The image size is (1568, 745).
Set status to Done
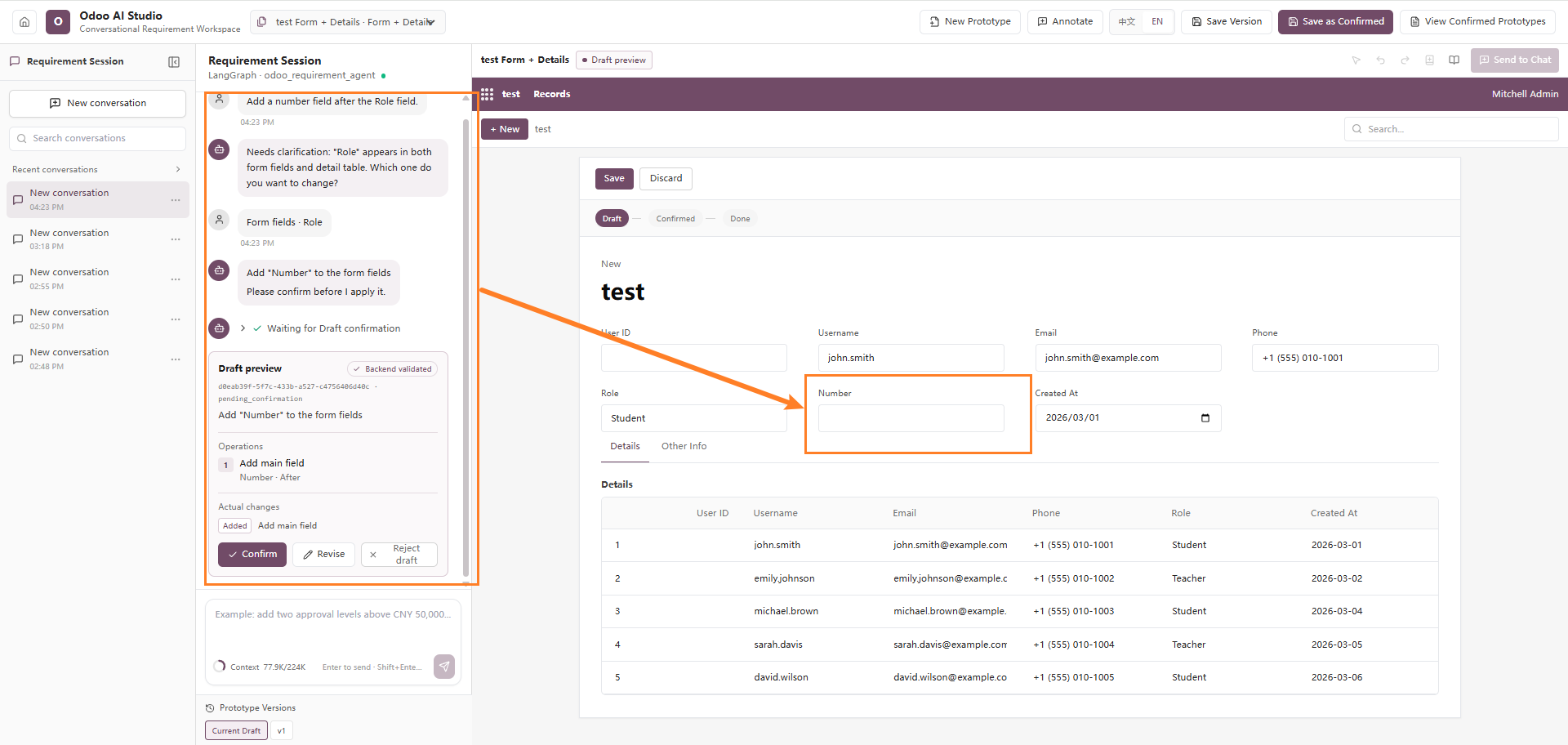pos(740,219)
